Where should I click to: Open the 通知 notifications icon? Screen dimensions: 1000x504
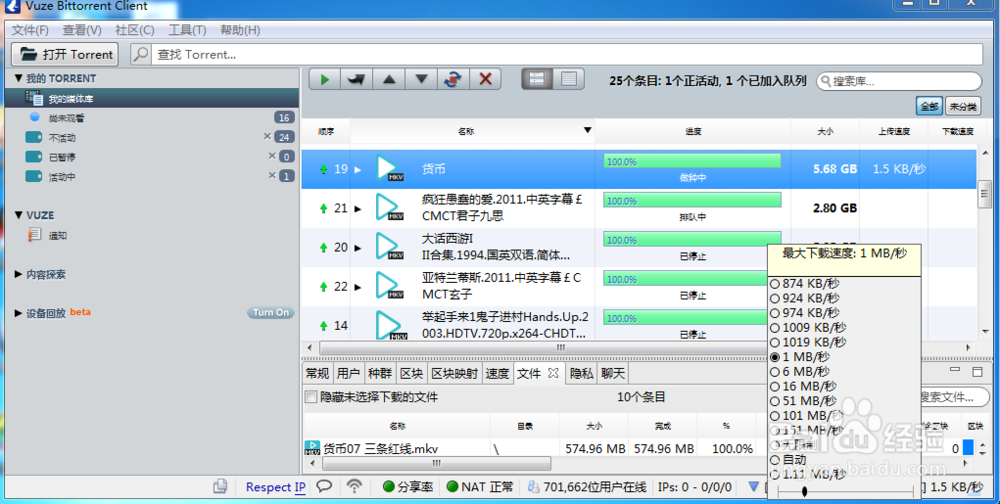[34, 235]
